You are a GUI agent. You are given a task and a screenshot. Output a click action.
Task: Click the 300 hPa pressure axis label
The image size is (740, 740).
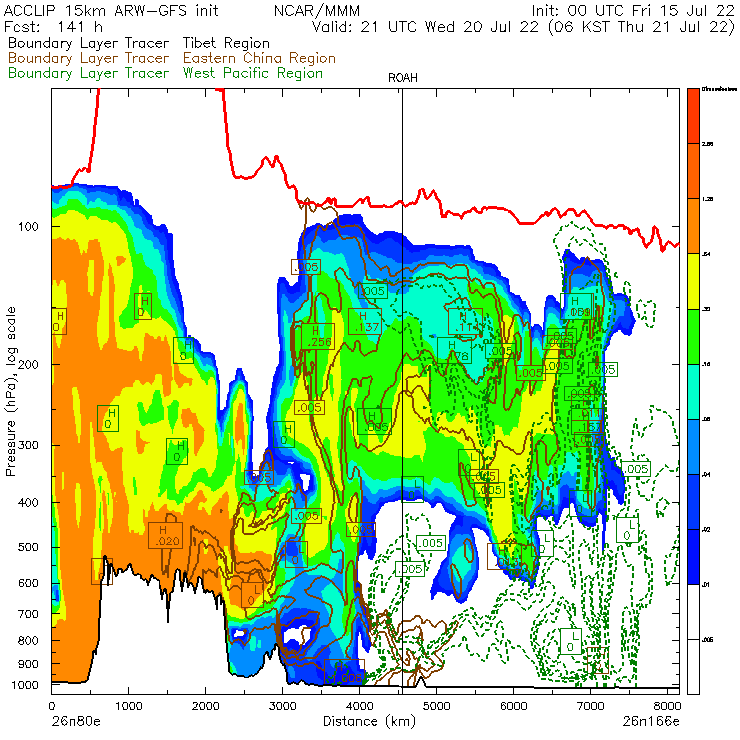tap(28, 445)
